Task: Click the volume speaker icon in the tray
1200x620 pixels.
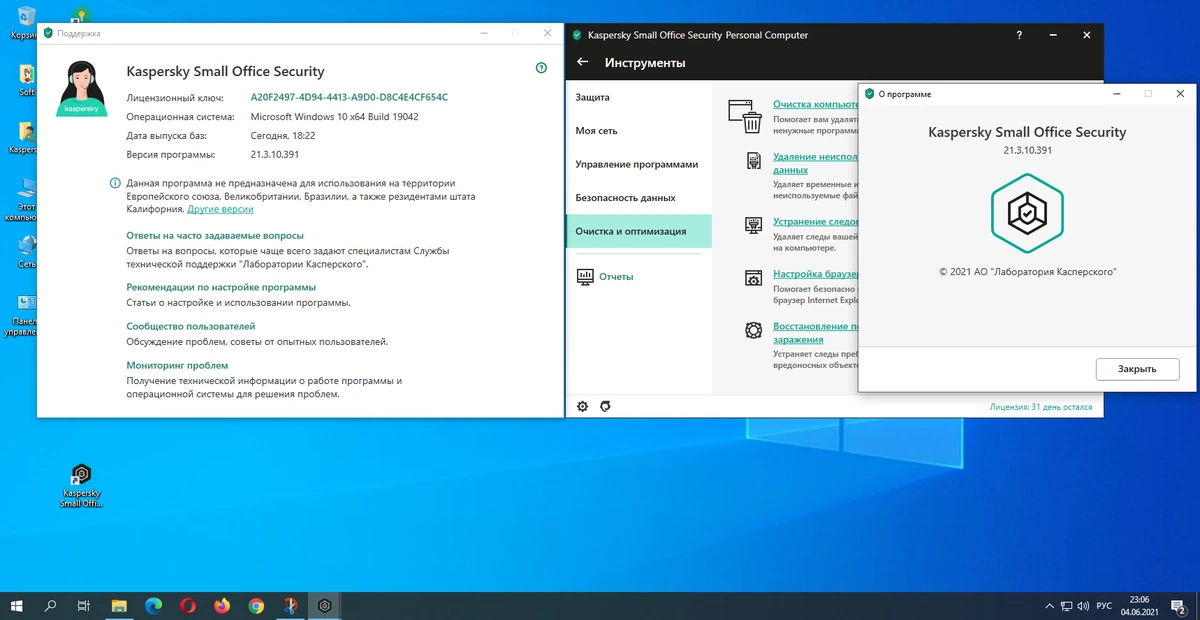Action: click(x=1083, y=606)
